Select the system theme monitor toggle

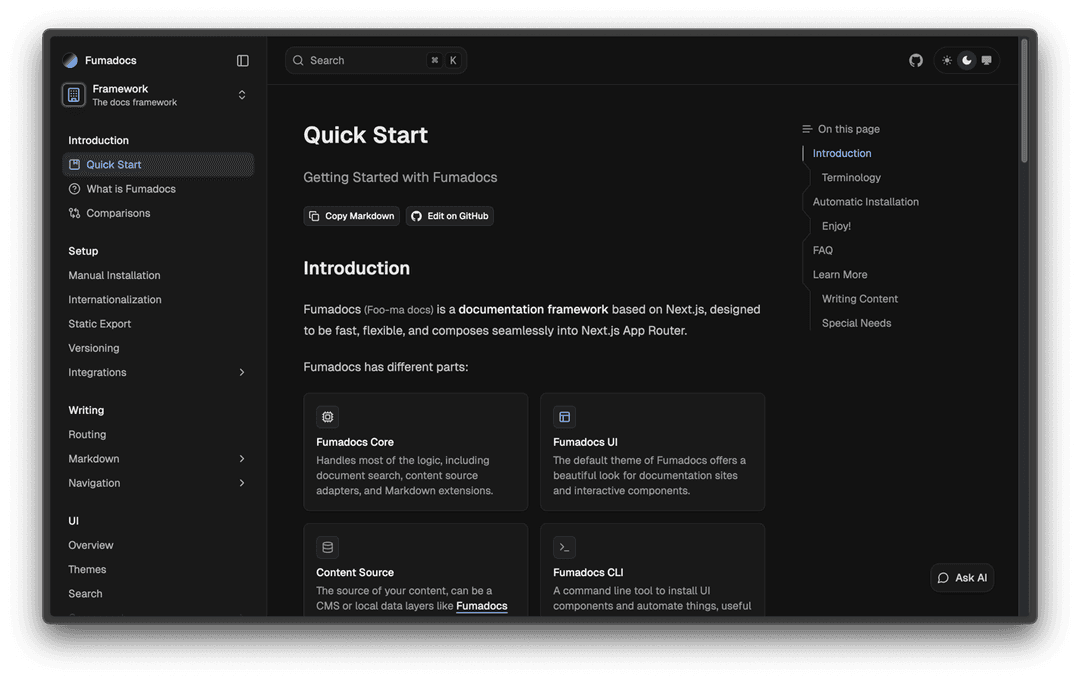click(x=987, y=61)
